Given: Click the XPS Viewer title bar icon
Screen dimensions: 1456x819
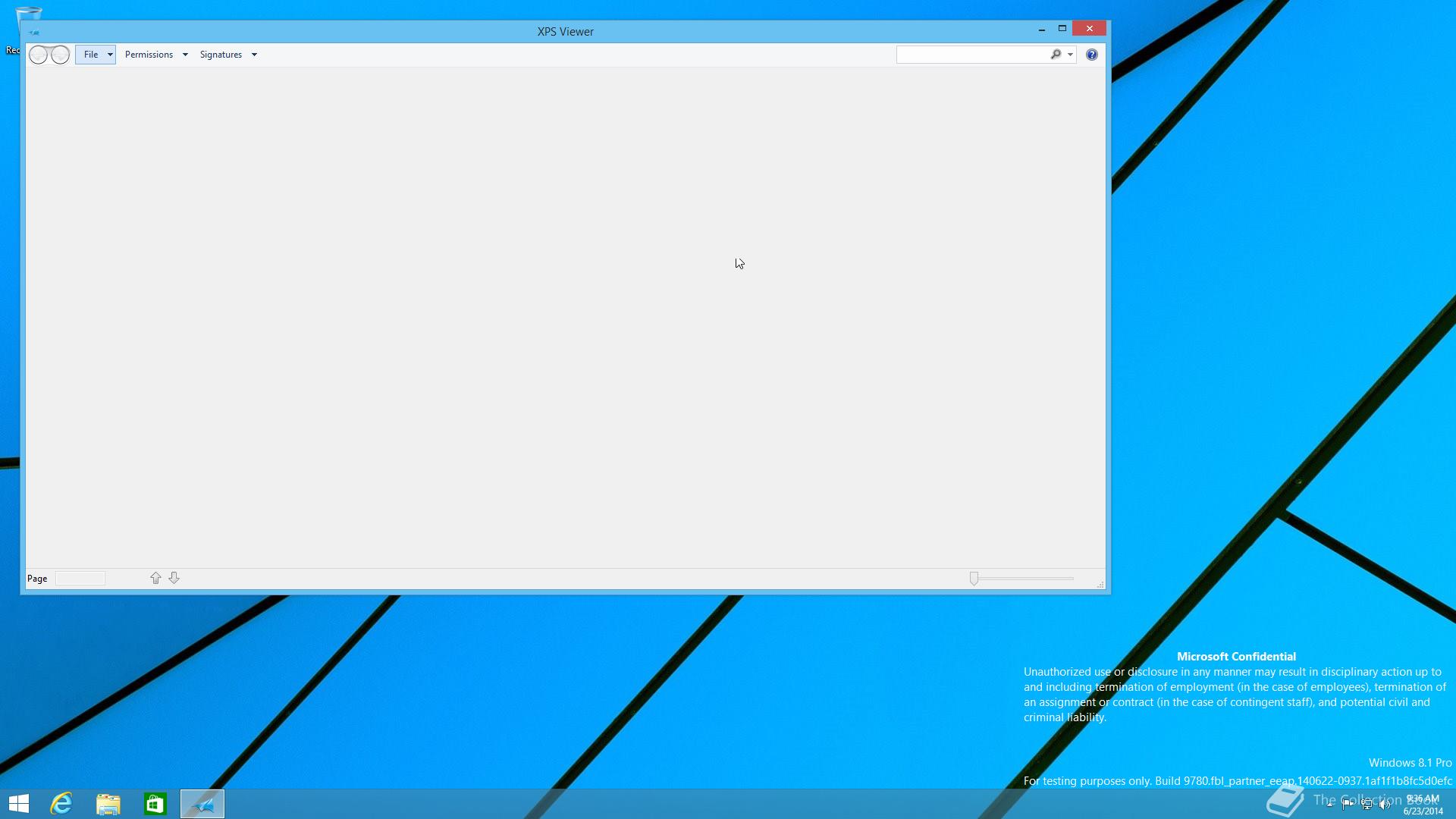Looking at the screenshot, I should pos(33,32).
